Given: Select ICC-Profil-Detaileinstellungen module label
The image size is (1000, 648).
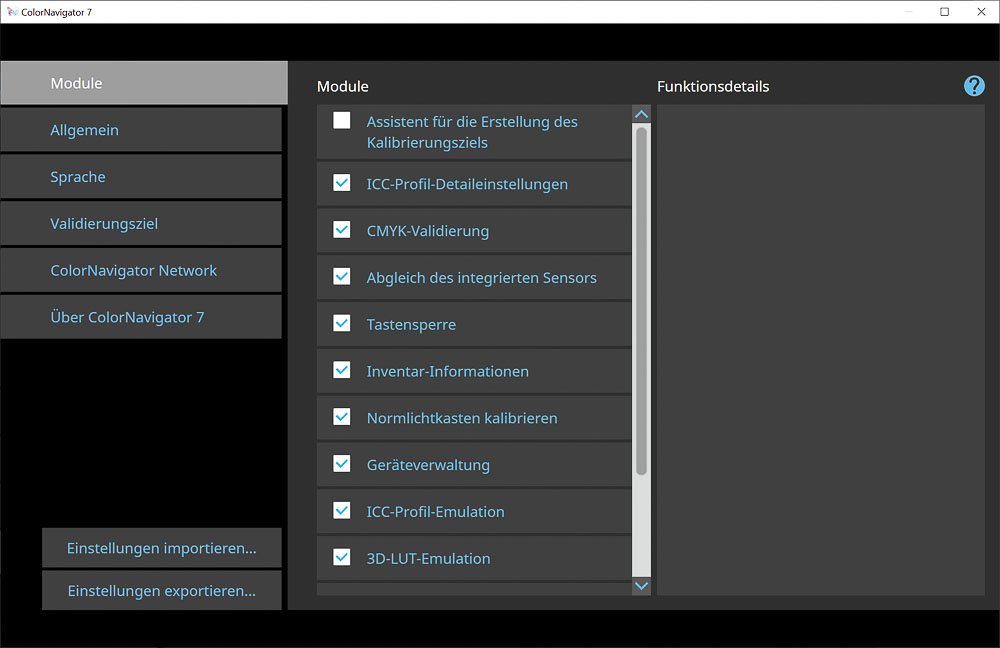Looking at the screenshot, I should [x=467, y=184].
